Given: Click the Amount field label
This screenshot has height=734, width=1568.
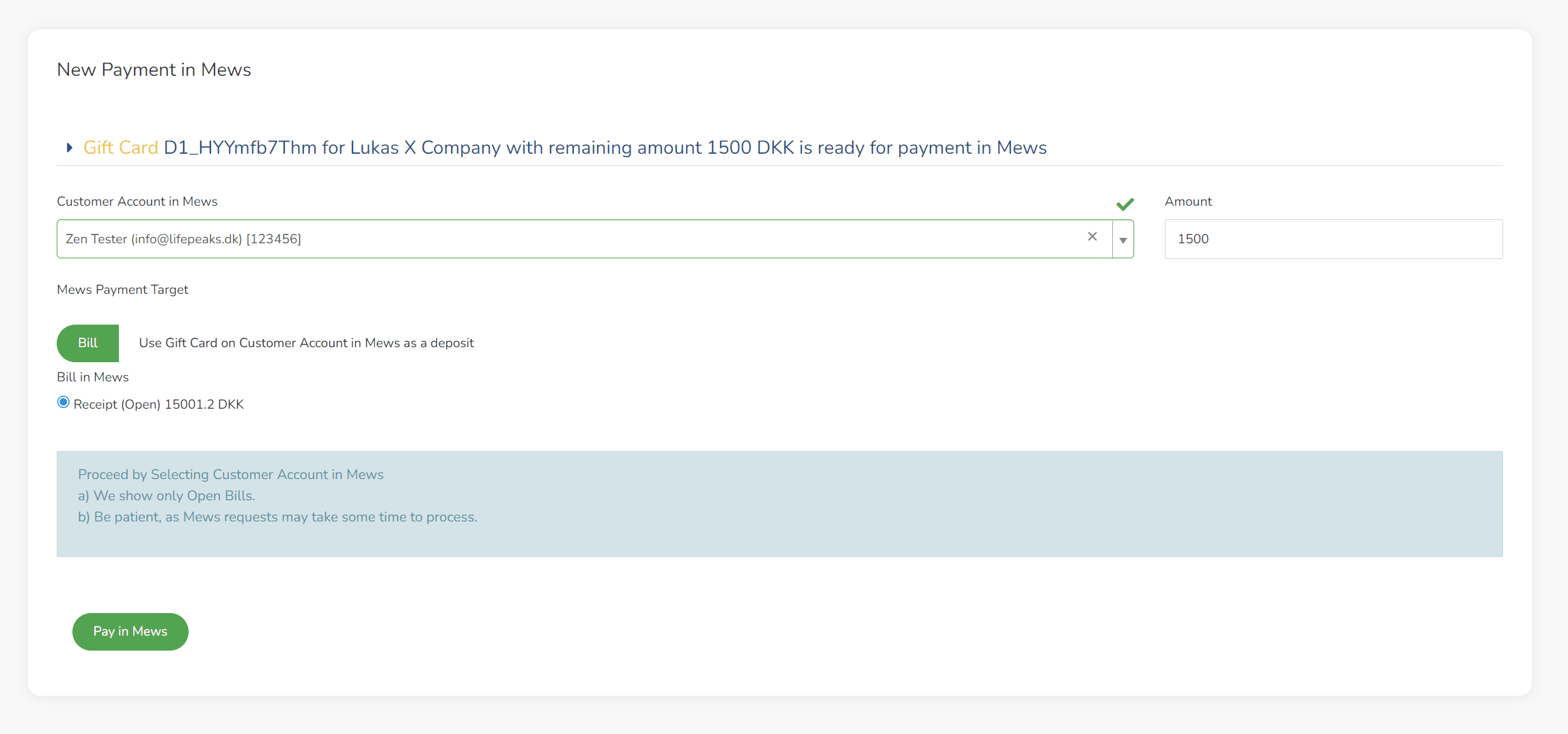Looking at the screenshot, I should point(1187,202).
